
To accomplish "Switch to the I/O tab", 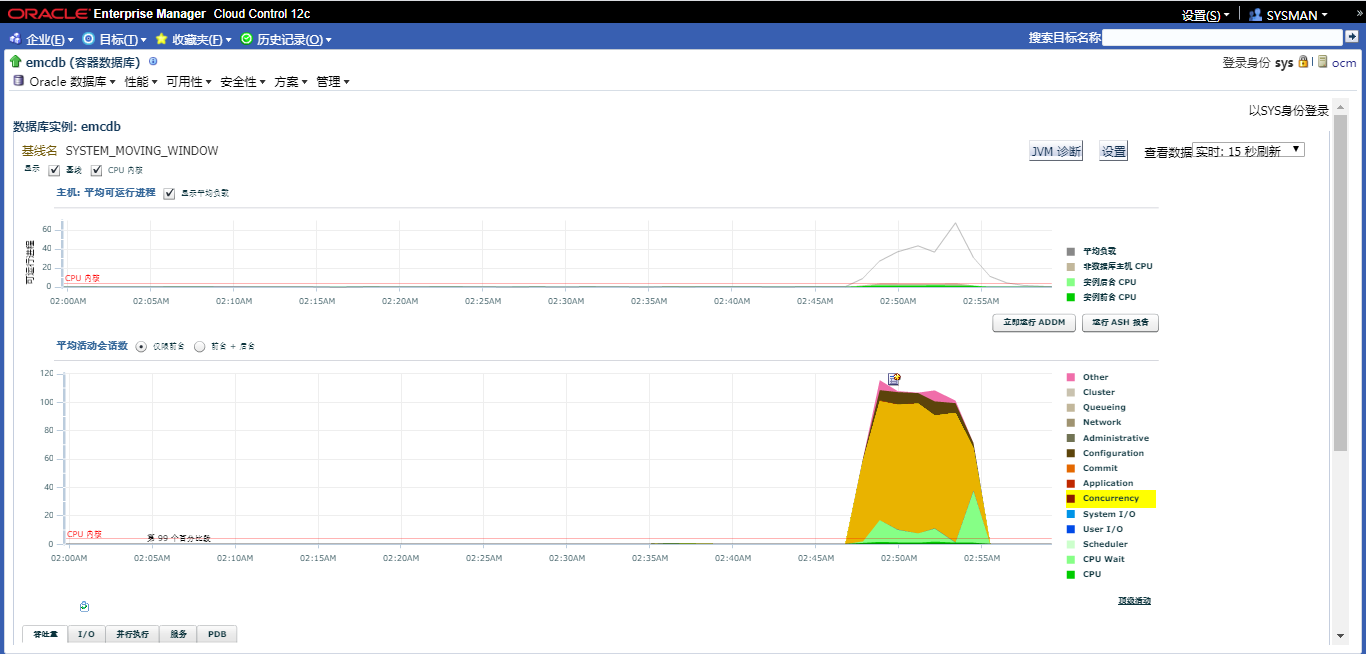I will click(x=86, y=634).
